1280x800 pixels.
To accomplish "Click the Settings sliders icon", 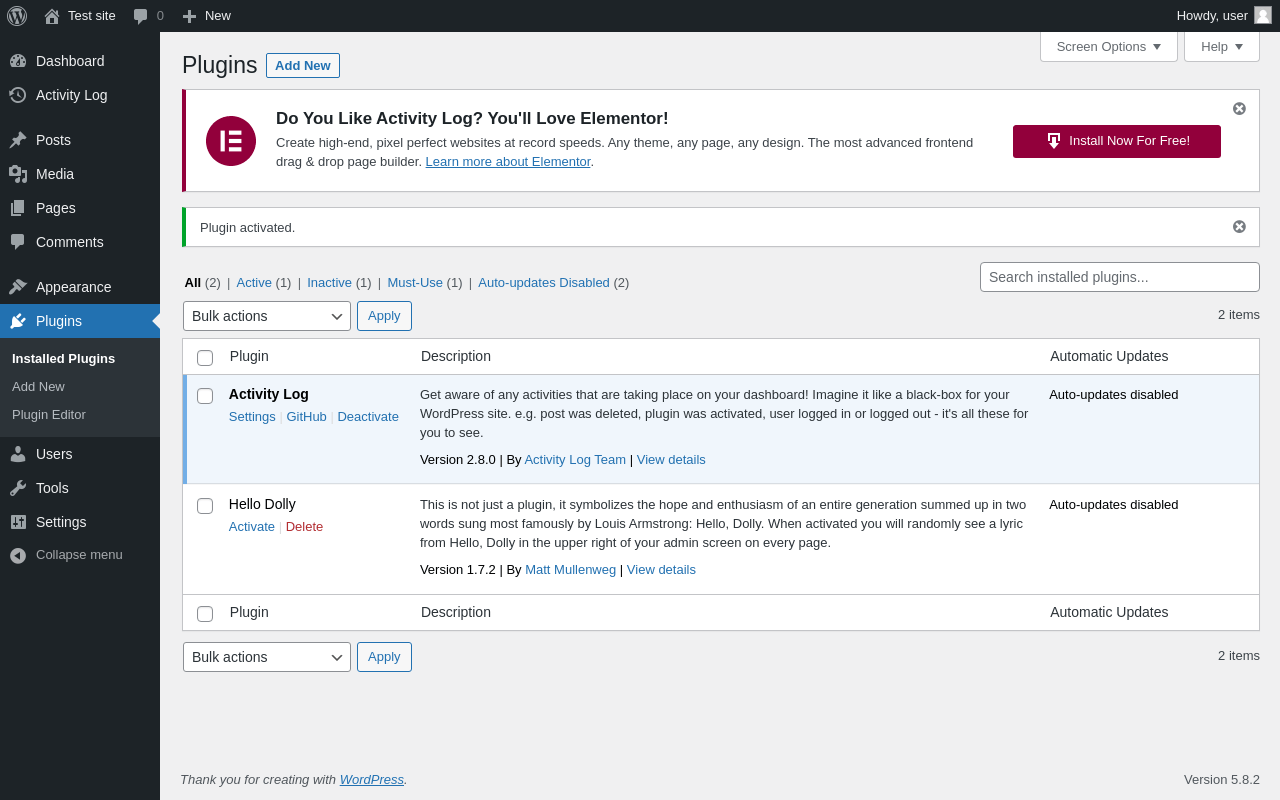I will pos(18,522).
